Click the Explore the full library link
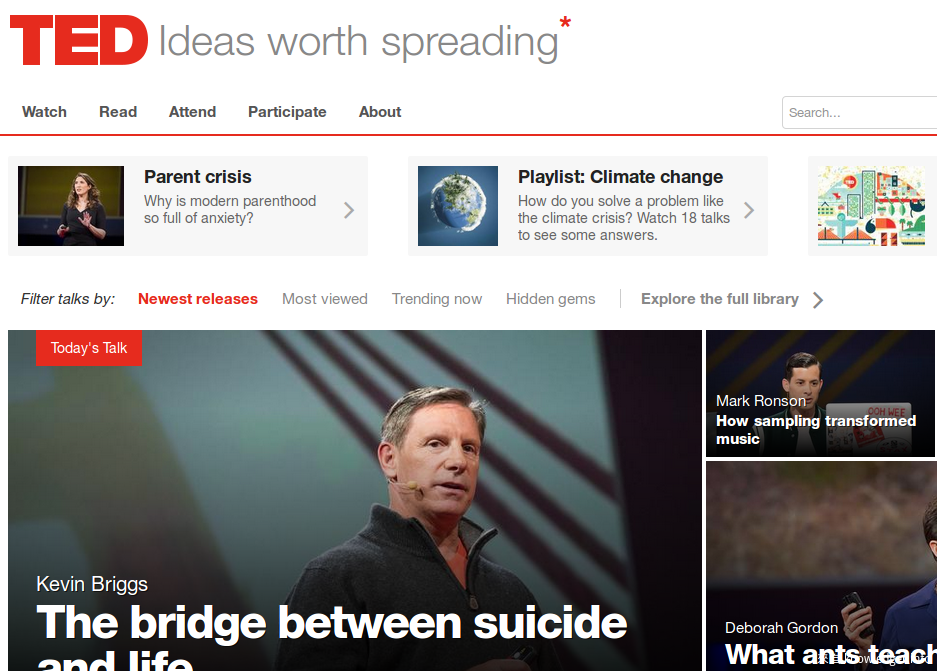Viewport: 937px width, 671px height. point(720,299)
